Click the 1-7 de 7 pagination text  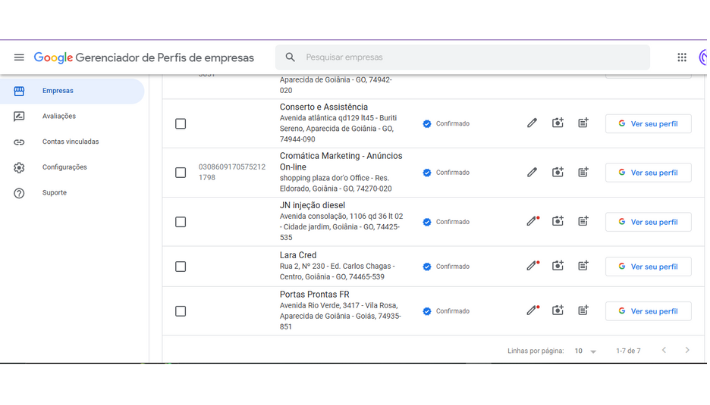click(x=628, y=351)
